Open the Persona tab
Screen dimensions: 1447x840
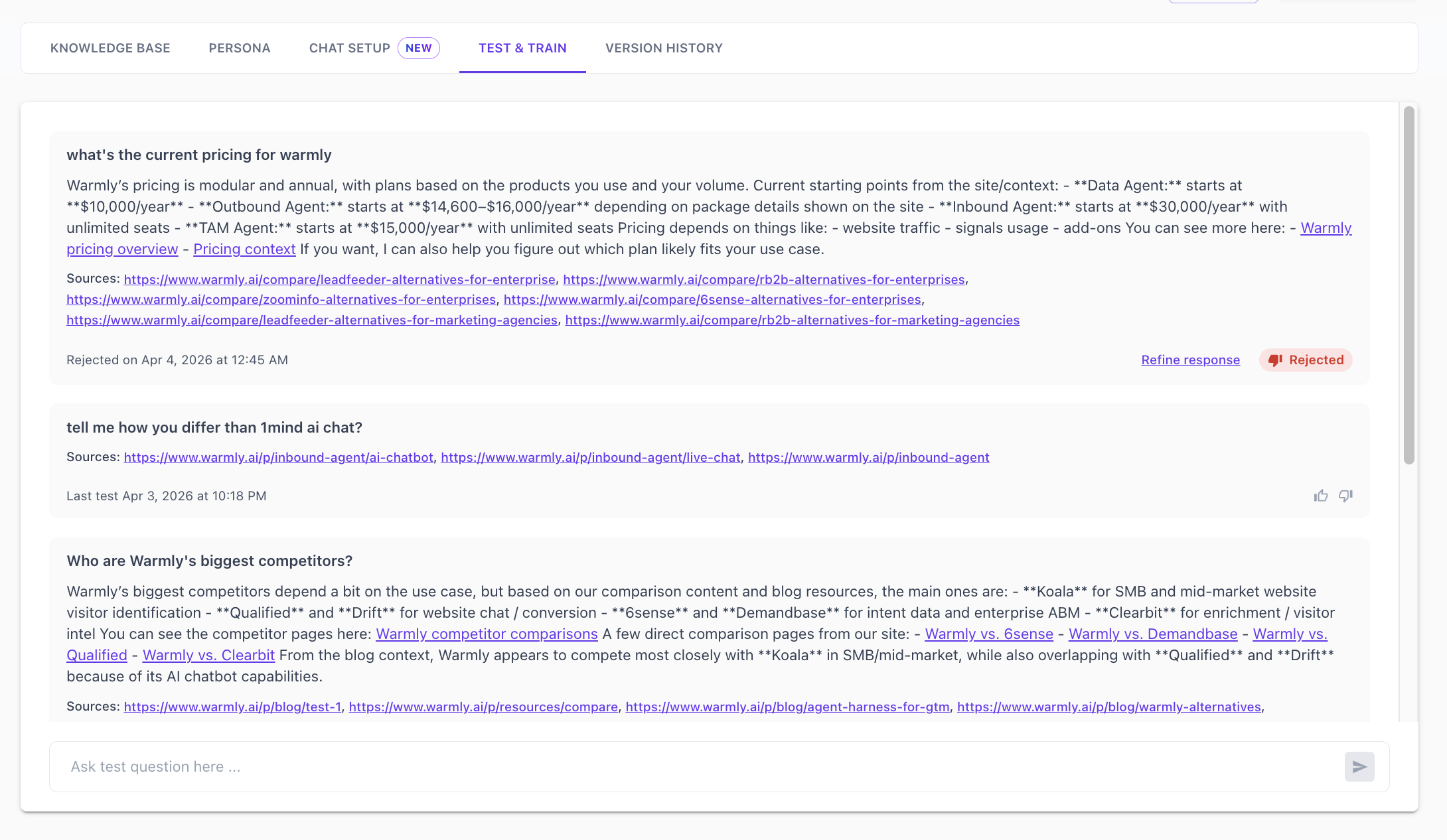(x=239, y=48)
